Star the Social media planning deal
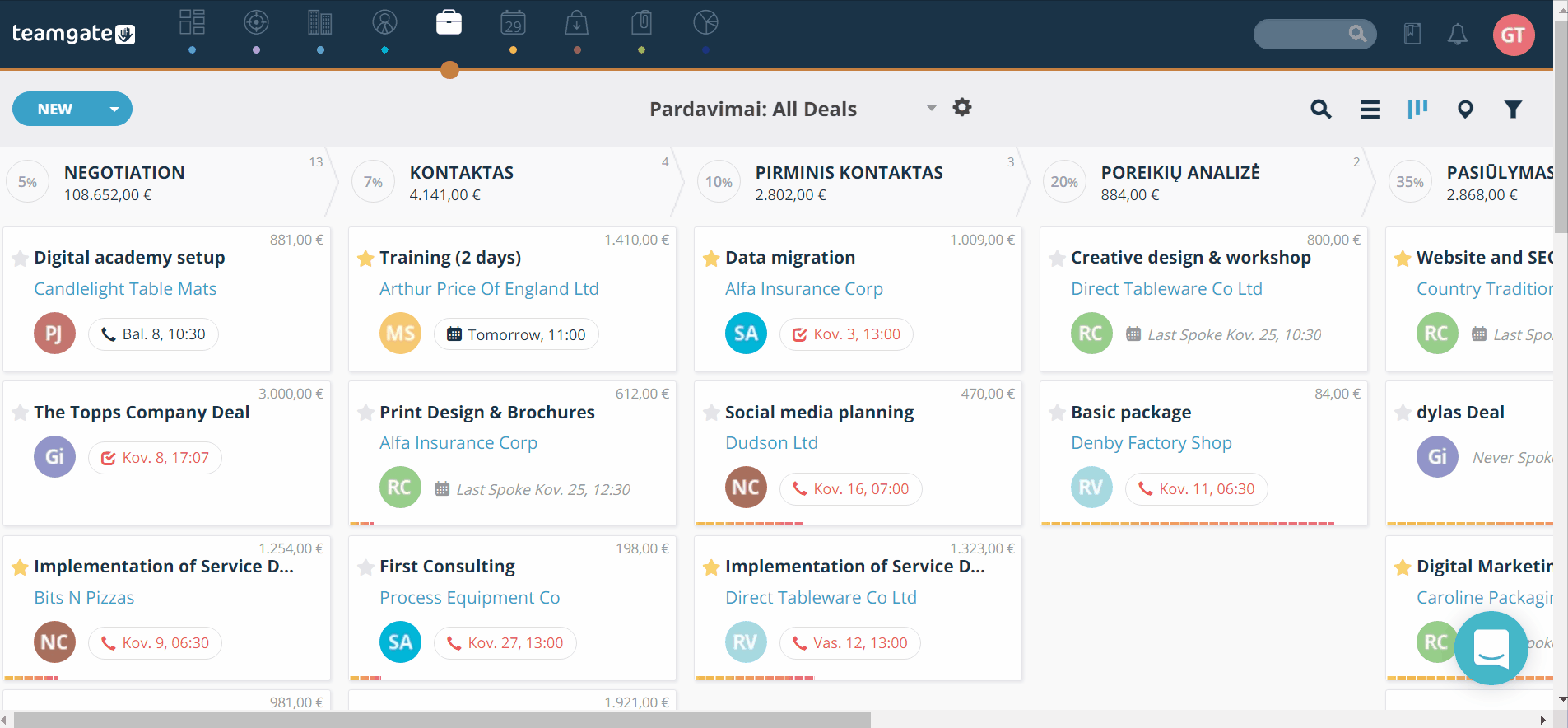 (712, 413)
